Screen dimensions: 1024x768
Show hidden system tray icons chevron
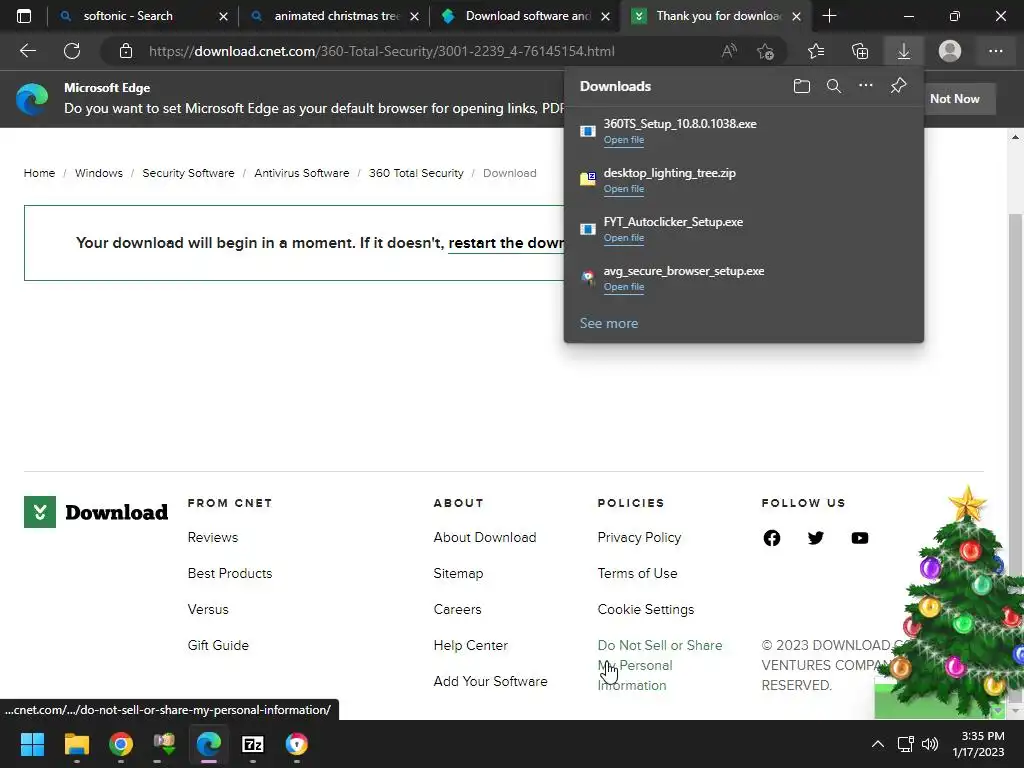(x=878, y=744)
